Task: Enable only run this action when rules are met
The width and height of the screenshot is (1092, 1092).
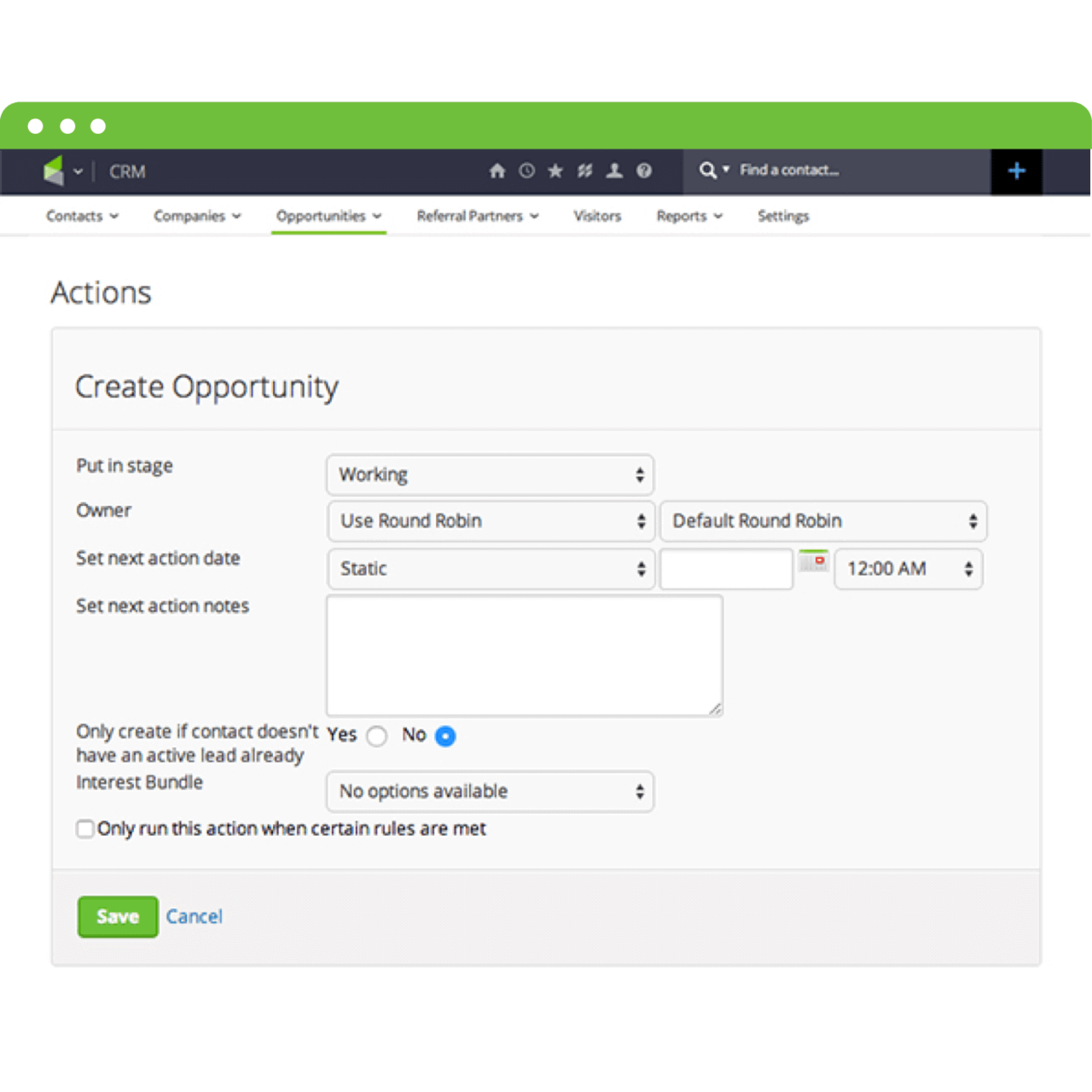Action: (85, 828)
